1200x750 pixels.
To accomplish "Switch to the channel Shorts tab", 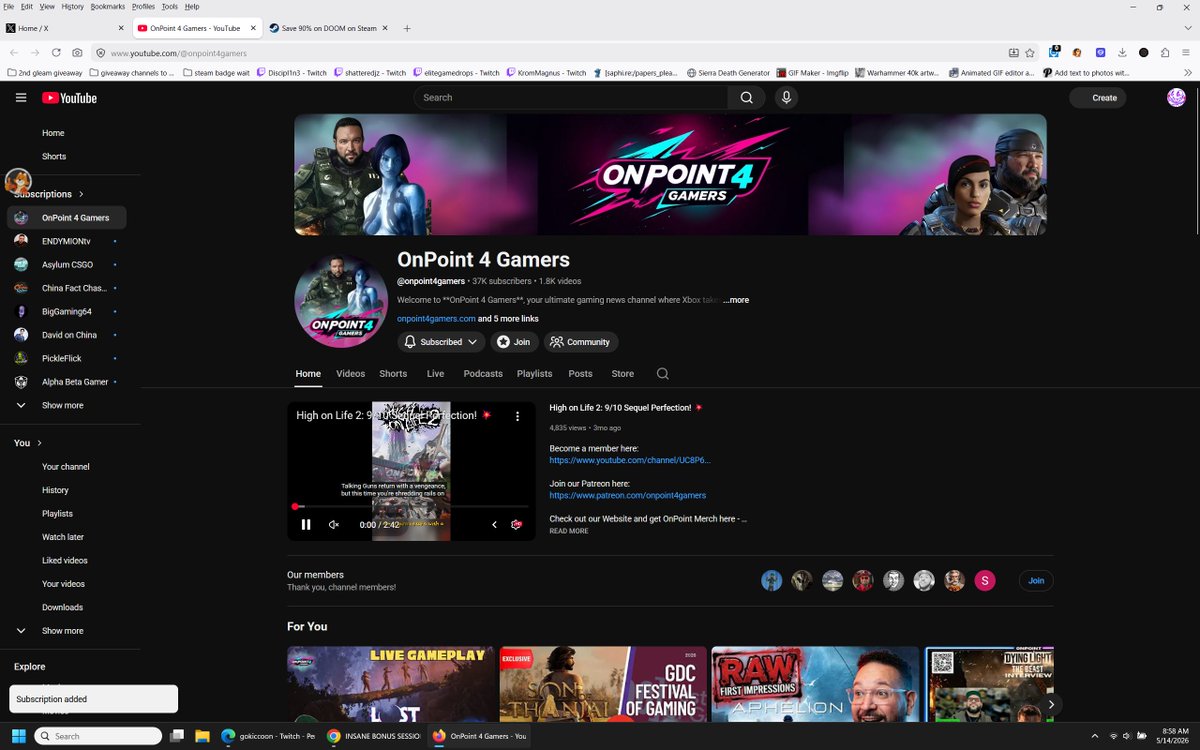I will 393,374.
